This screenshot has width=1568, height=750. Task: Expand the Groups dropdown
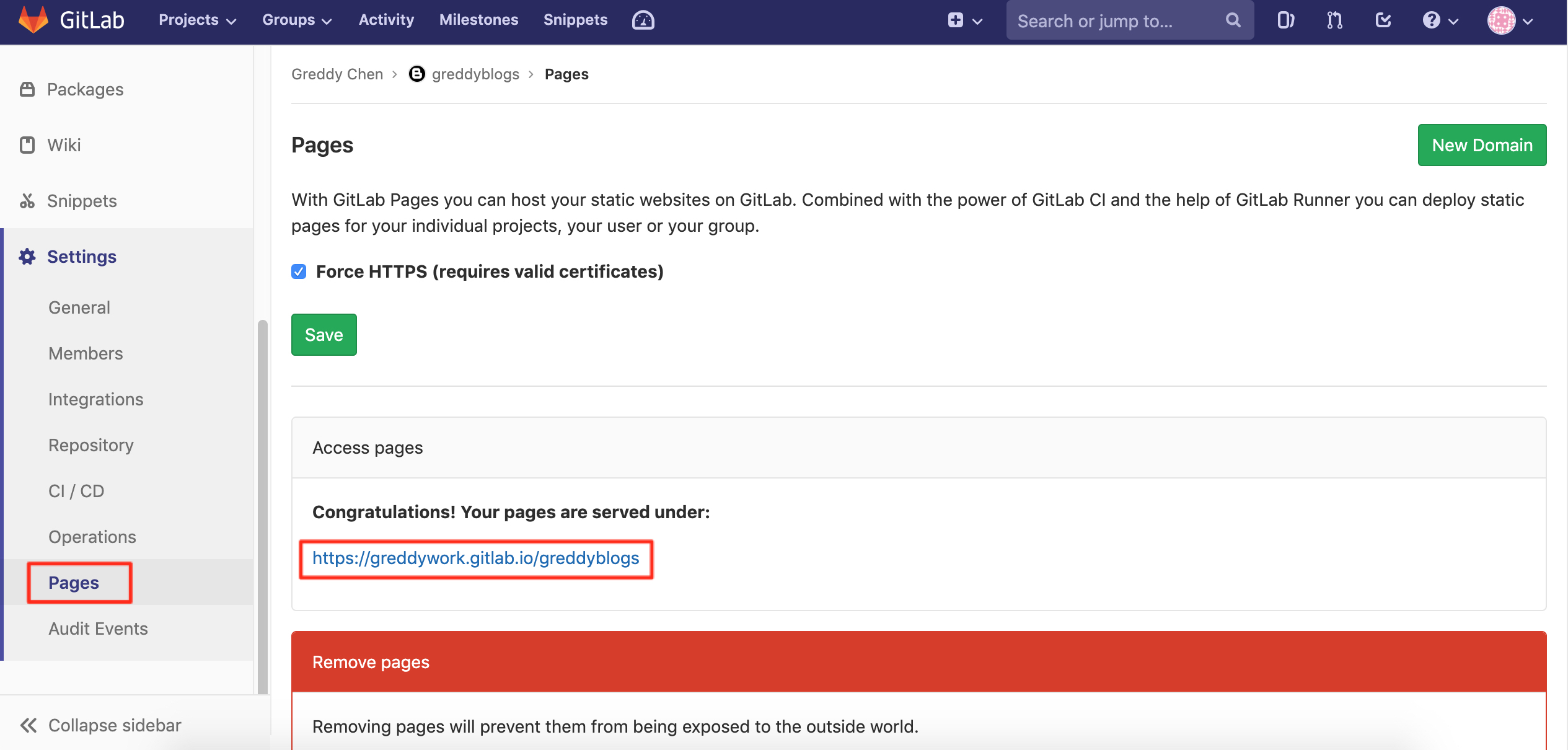(297, 20)
